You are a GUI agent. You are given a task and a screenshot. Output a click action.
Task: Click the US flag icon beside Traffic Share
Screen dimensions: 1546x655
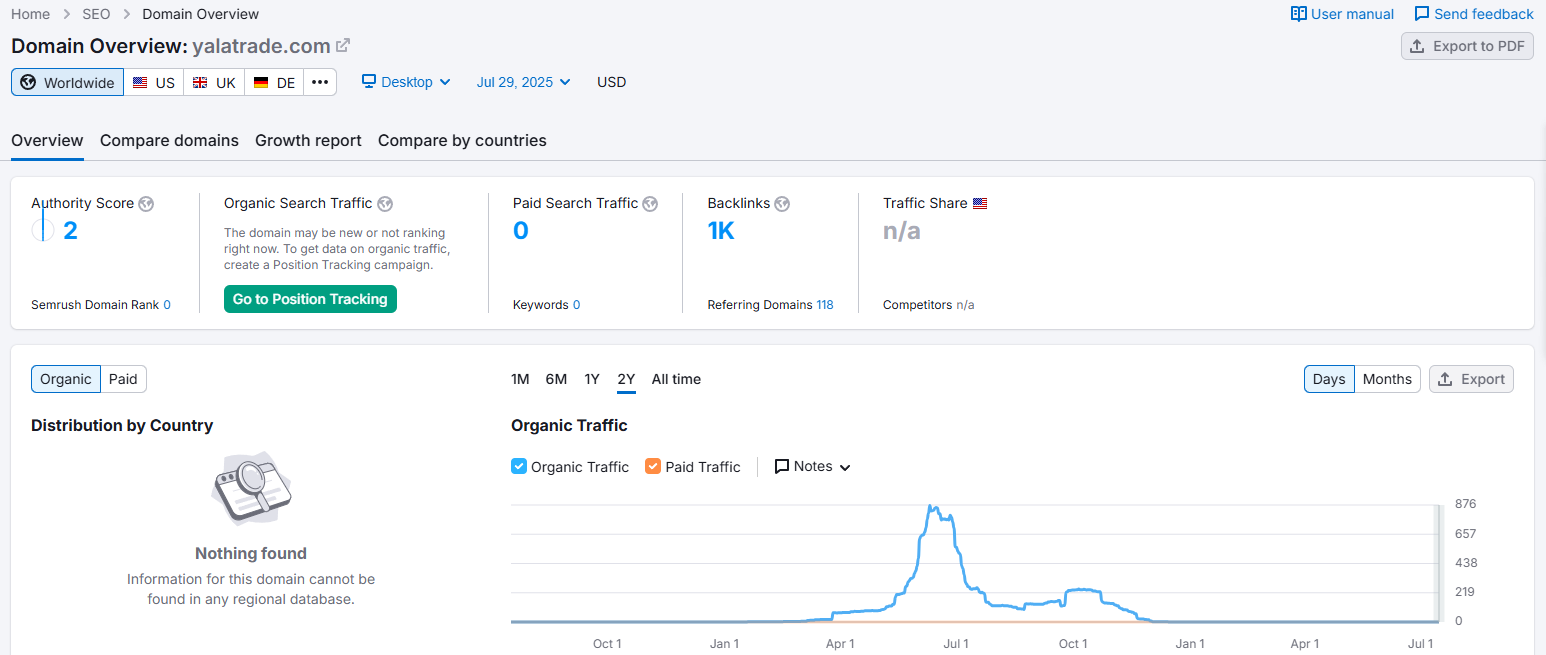click(980, 203)
